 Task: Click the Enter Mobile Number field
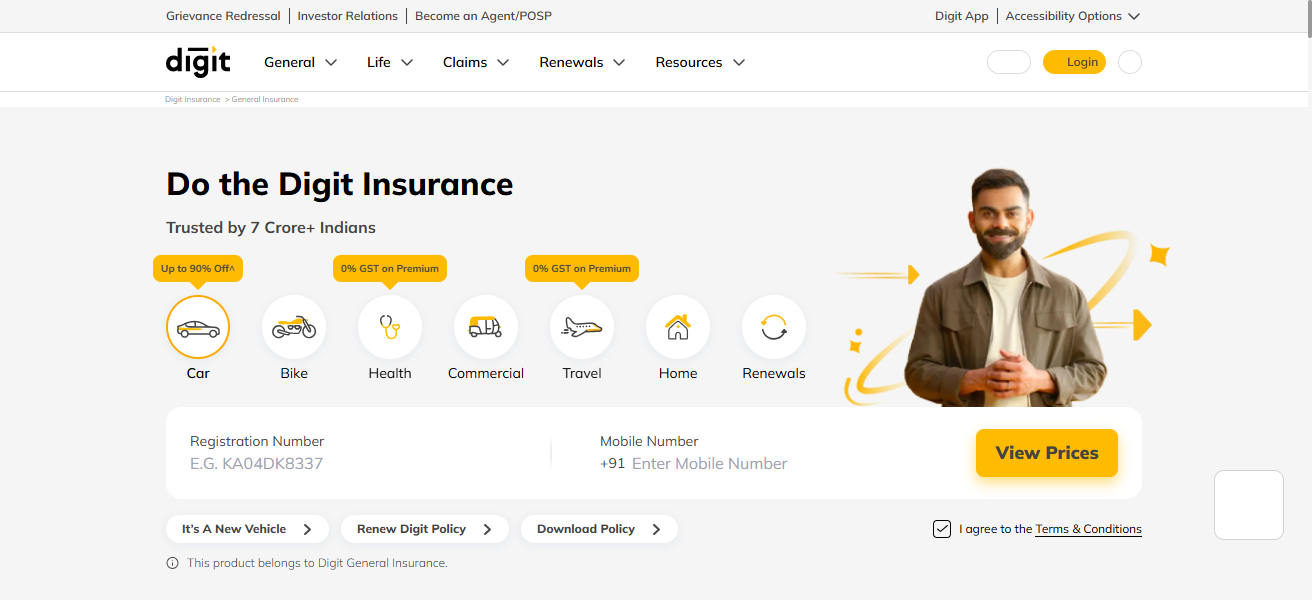[709, 464]
